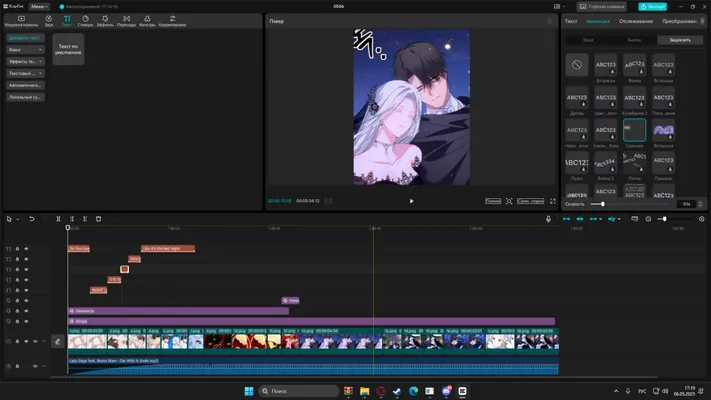The height and width of the screenshot is (400, 711).
Task: Click the delete trash icon in timeline toolbar
Action: (x=98, y=219)
